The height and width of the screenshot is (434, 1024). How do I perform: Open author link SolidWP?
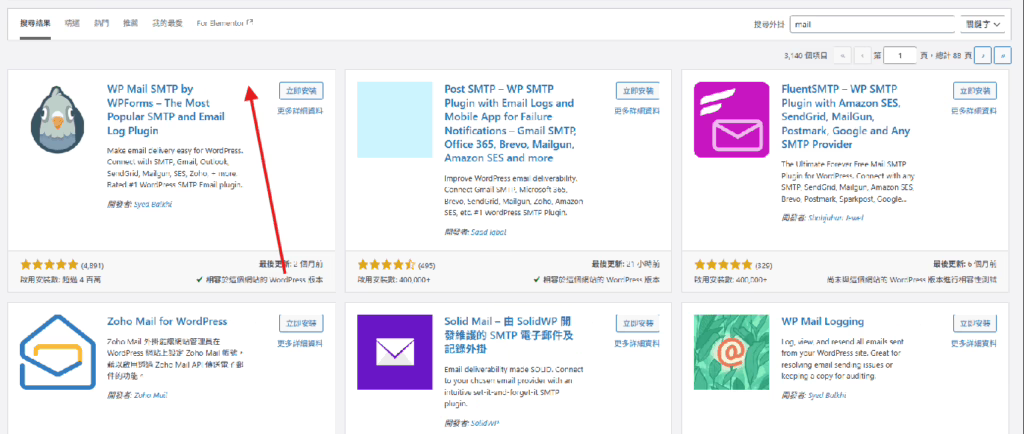coord(485,422)
